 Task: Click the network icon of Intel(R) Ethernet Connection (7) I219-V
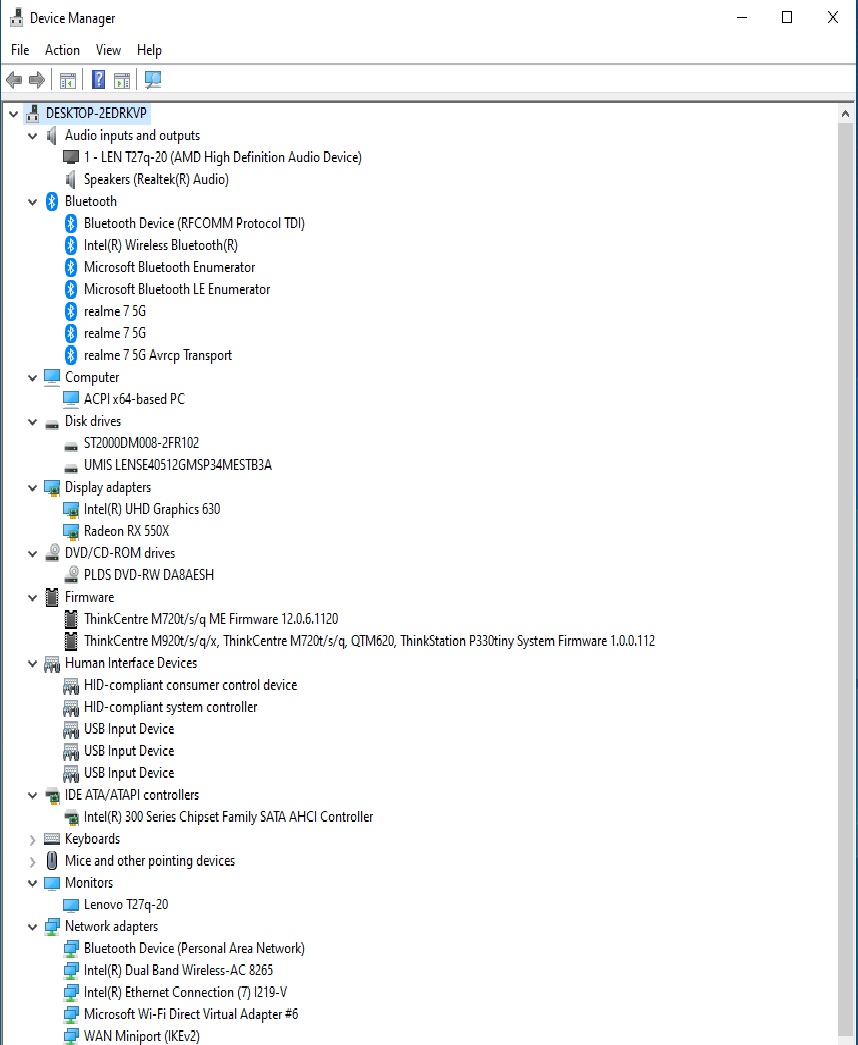point(71,992)
